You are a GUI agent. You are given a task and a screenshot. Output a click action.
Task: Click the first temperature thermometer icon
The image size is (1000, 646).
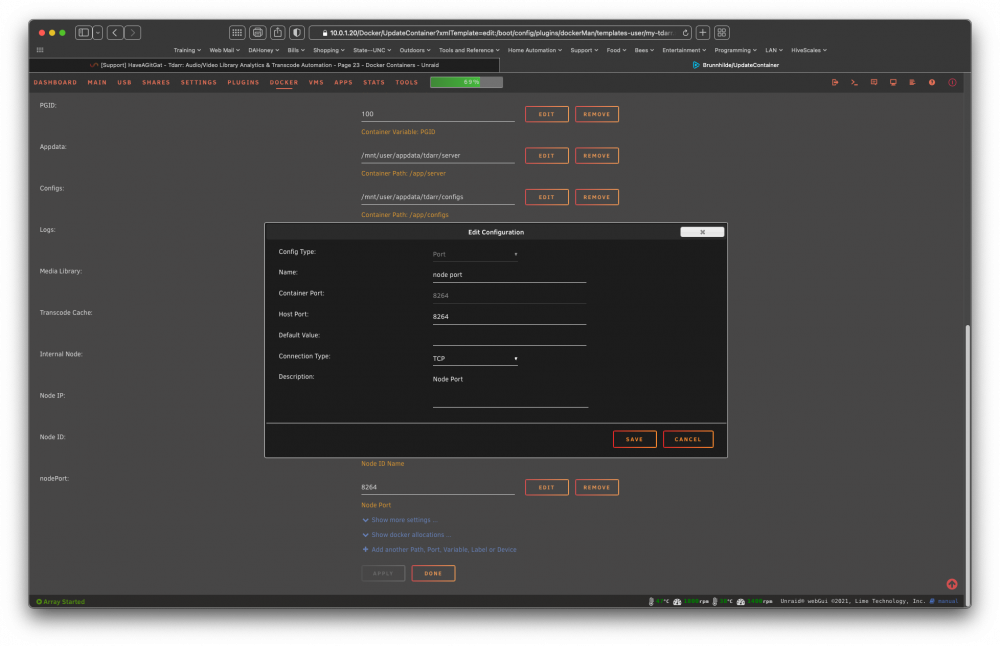(x=651, y=601)
